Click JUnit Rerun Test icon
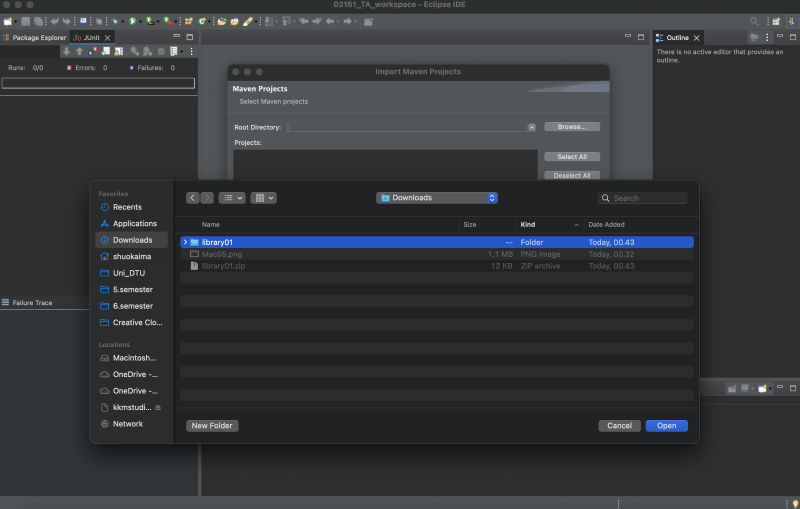Viewport: 800px width, 509px height. [x=134, y=51]
